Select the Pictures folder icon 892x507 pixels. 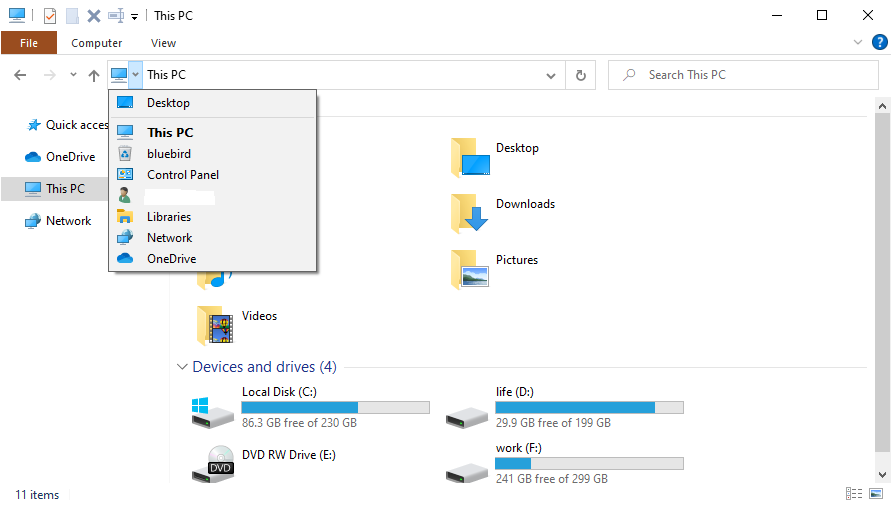[x=470, y=269]
